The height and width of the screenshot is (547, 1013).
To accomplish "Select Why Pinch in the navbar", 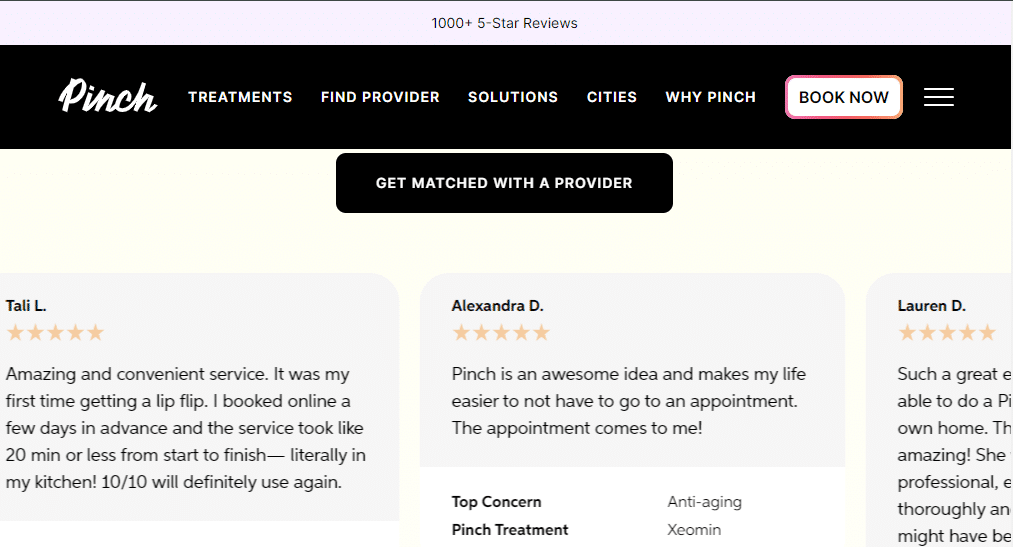I will 711,97.
